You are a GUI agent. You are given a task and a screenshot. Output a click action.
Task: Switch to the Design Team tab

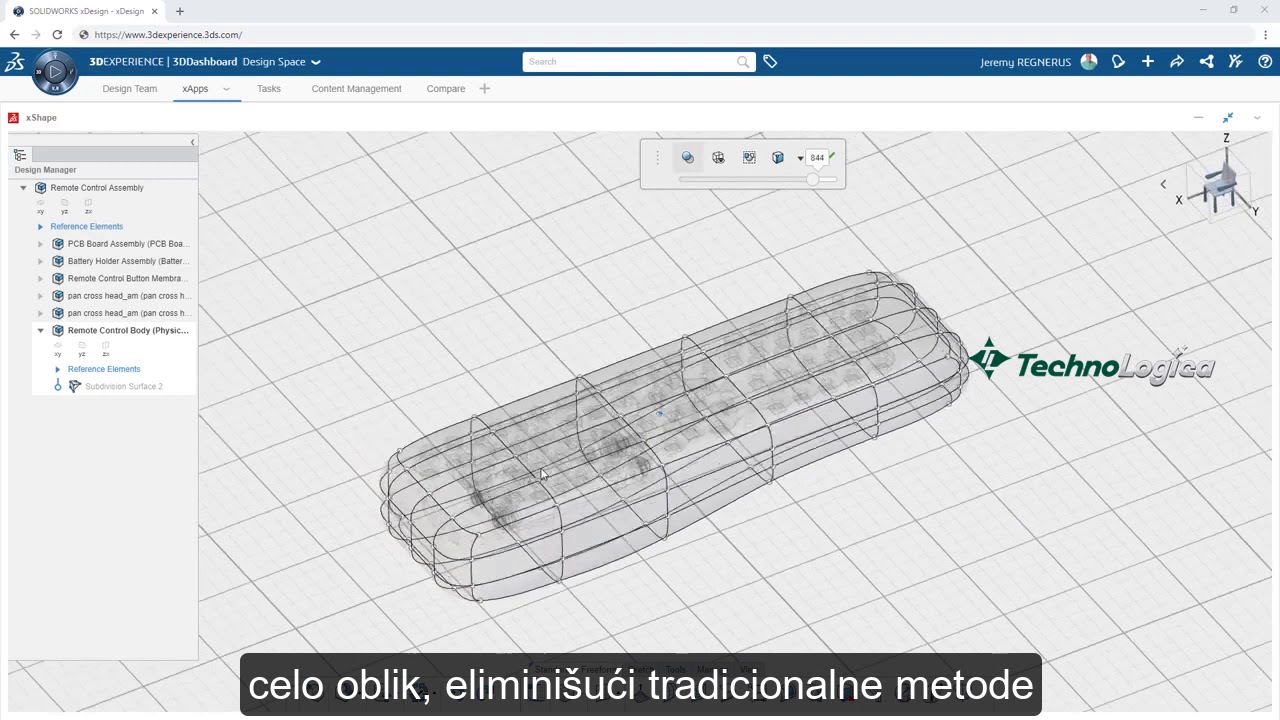click(130, 89)
